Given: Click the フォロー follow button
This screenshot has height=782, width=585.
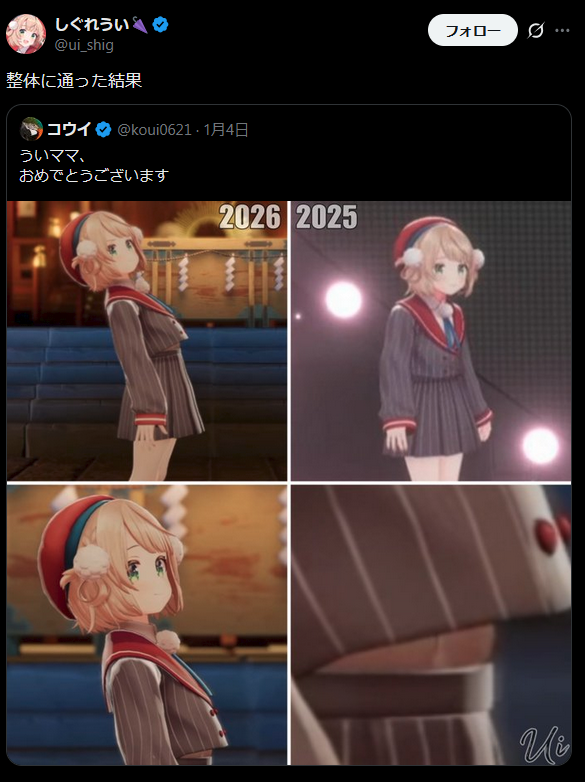Looking at the screenshot, I should 472,30.
